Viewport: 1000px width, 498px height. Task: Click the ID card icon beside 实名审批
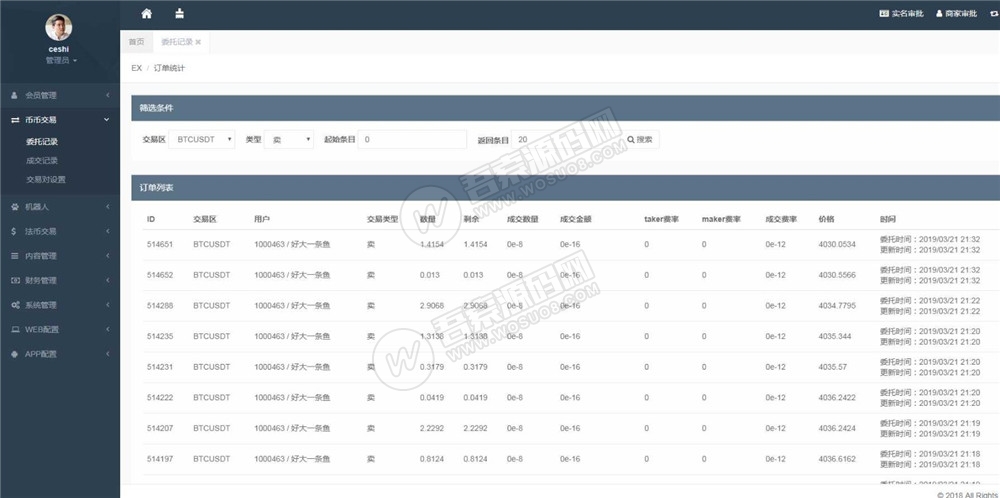[x=884, y=13]
